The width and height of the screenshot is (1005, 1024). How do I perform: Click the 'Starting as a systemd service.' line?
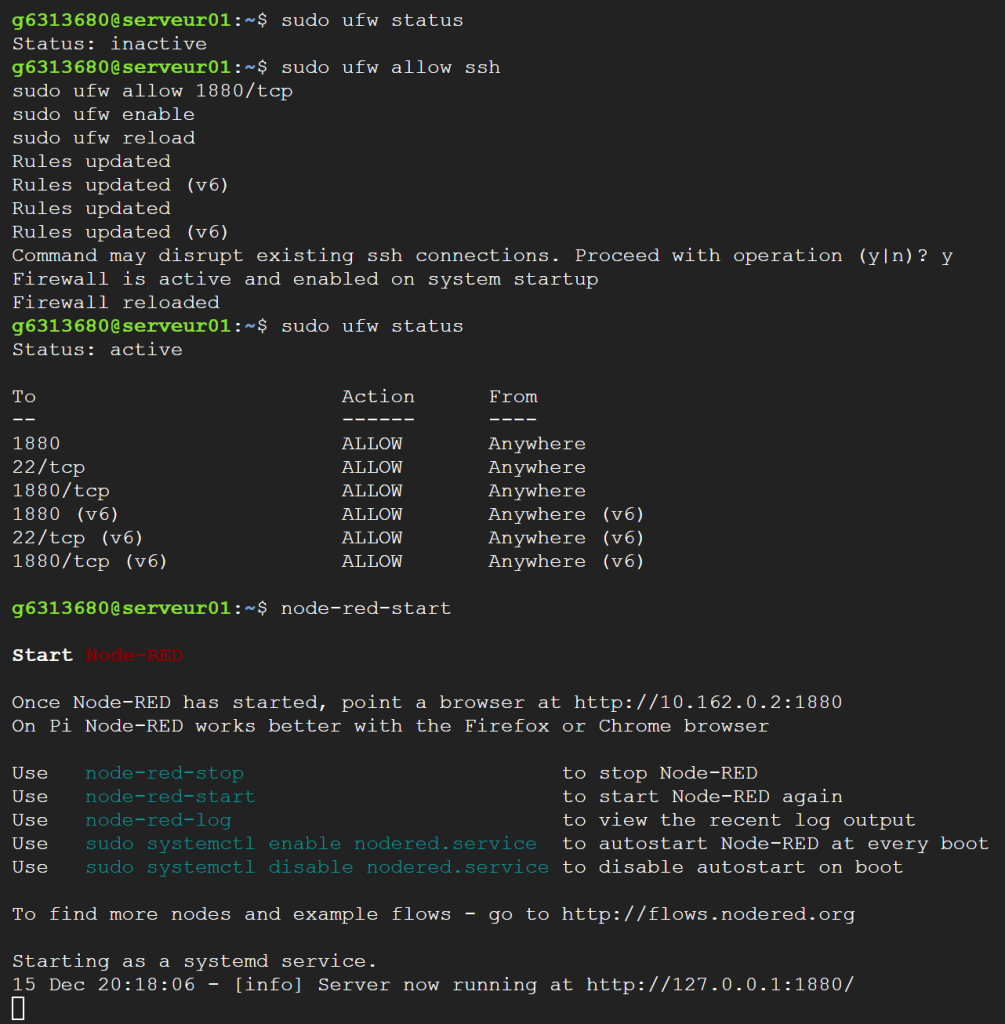pyautogui.click(x=194, y=961)
